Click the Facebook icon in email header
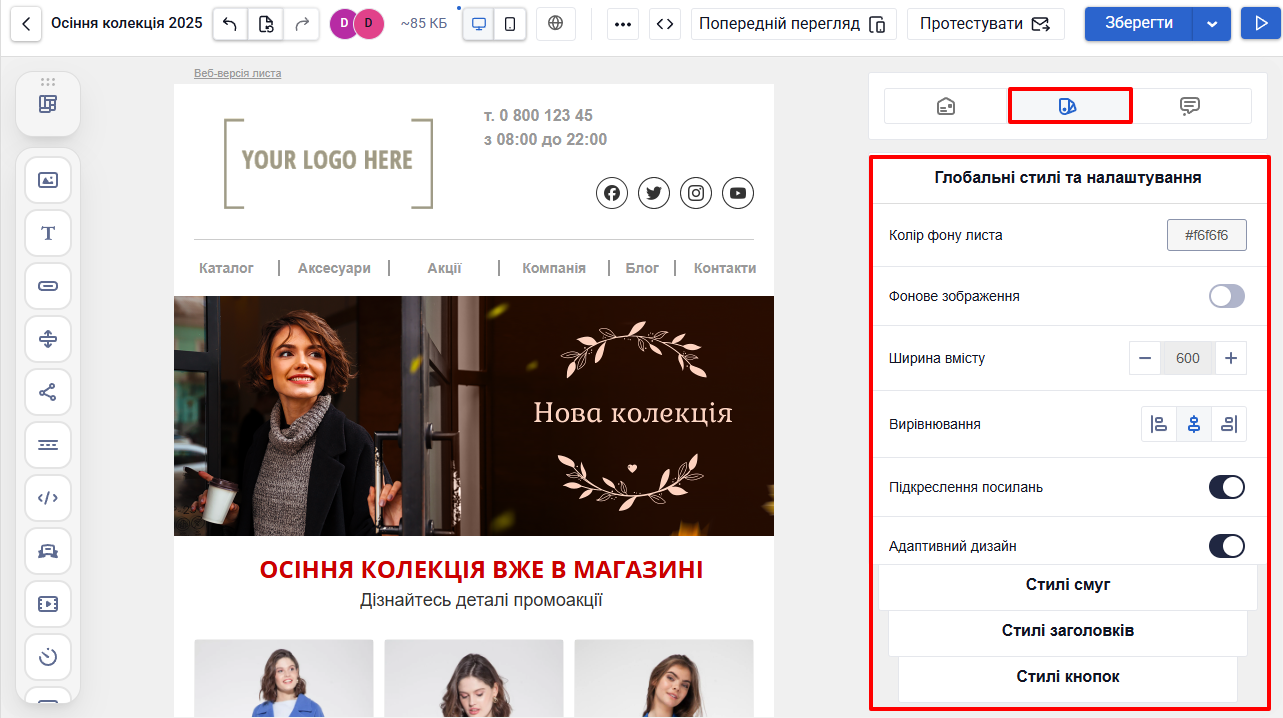This screenshot has height=718, width=1283. coord(612,193)
